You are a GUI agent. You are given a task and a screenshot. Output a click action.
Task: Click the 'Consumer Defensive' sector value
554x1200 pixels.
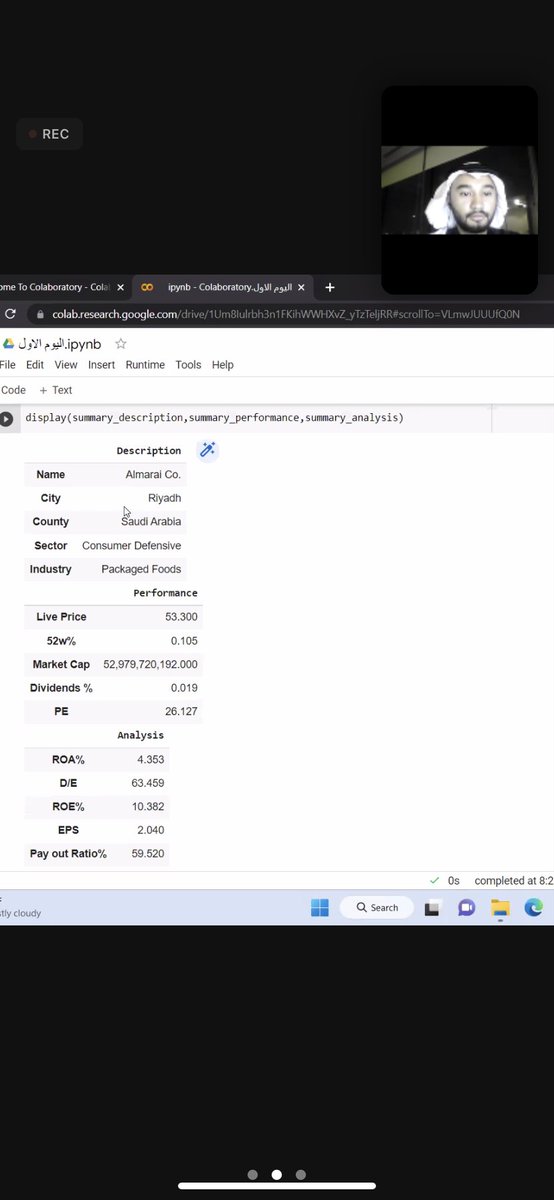point(132,546)
